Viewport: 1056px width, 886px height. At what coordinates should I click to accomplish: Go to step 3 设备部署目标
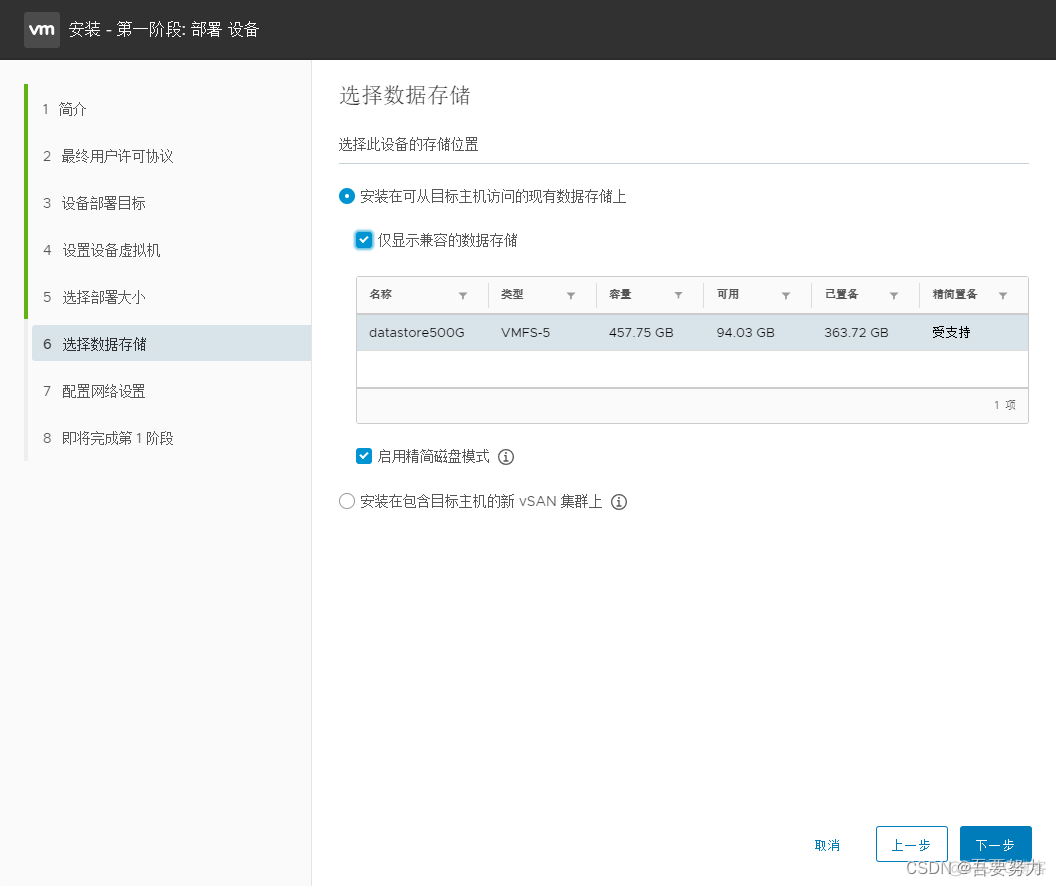pos(94,203)
